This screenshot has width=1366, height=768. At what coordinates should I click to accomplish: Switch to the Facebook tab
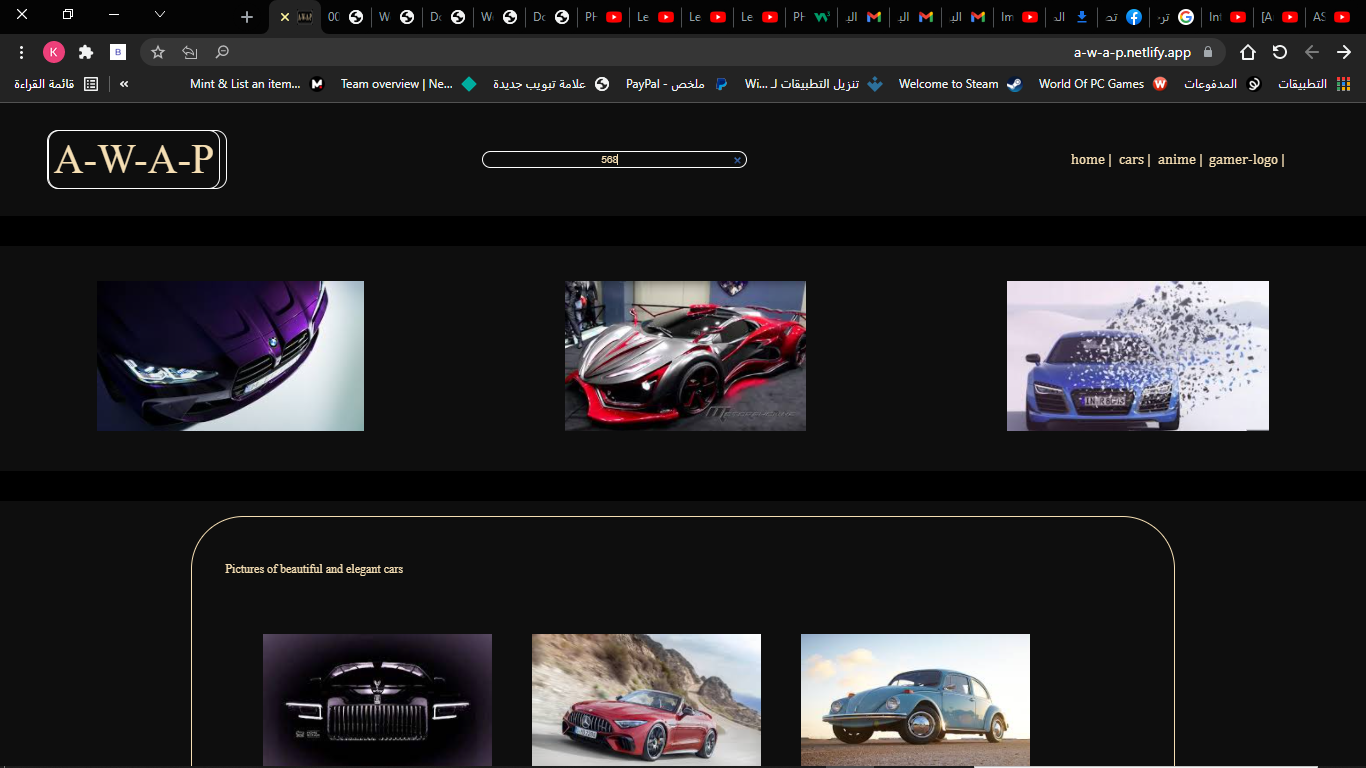click(1133, 17)
